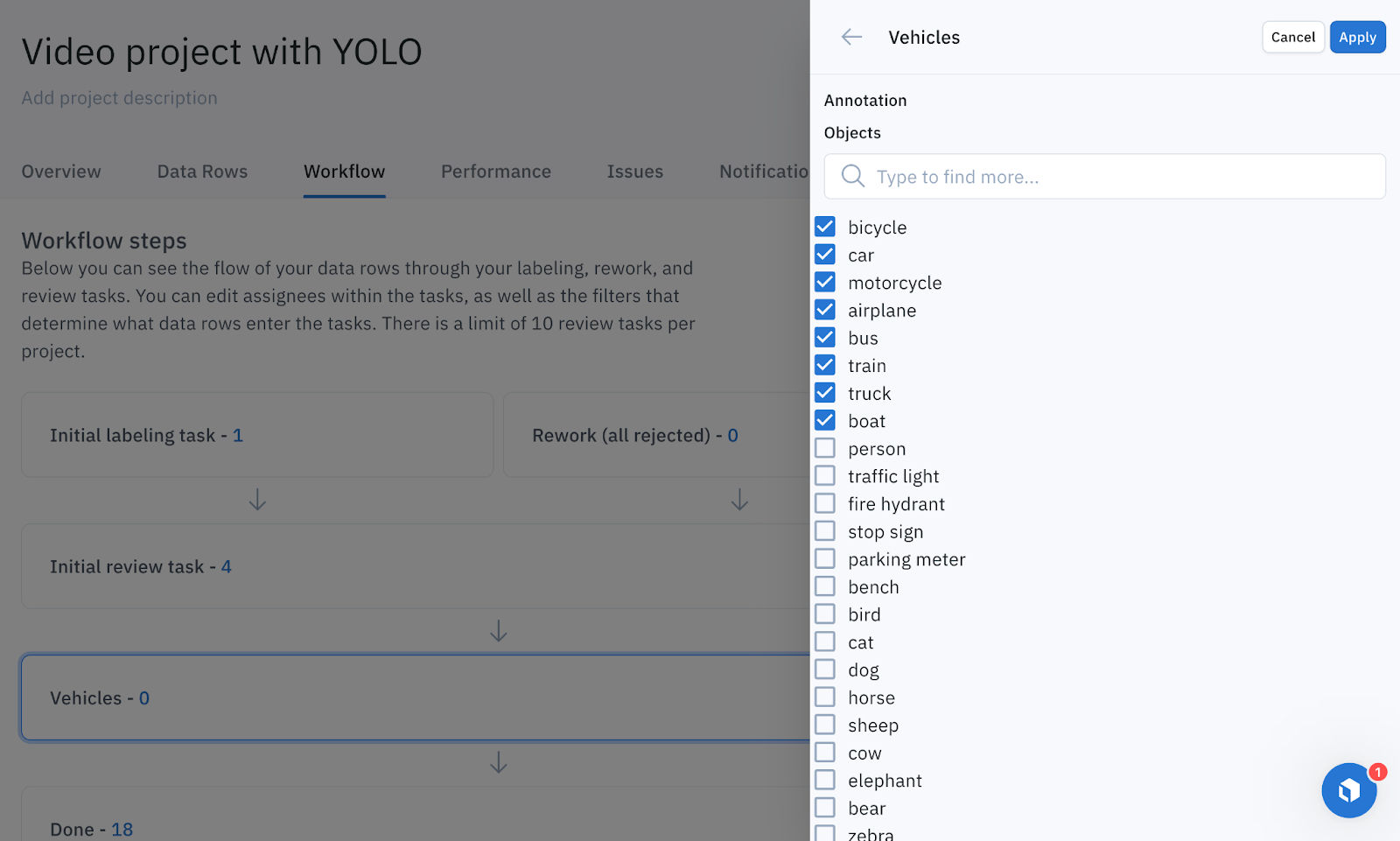The height and width of the screenshot is (841, 1400).
Task: Switch to the Overview tab
Action: point(61,172)
